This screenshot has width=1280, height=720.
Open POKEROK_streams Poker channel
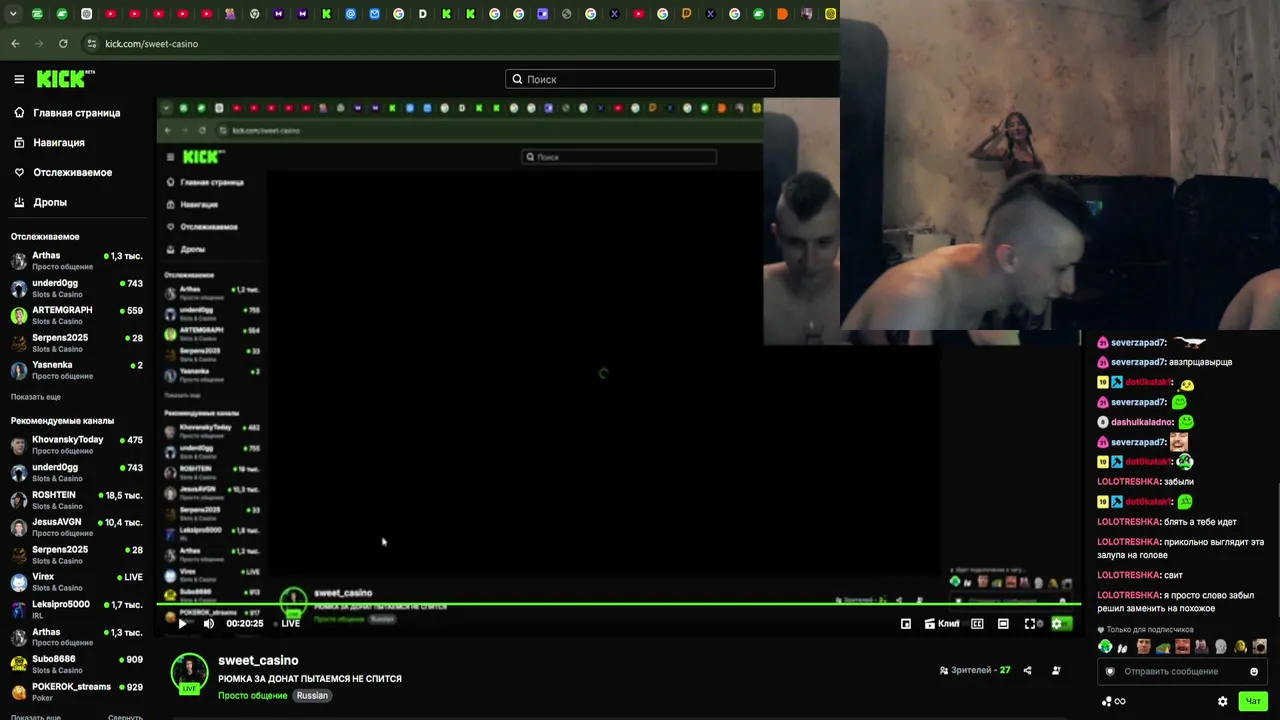click(x=77, y=692)
